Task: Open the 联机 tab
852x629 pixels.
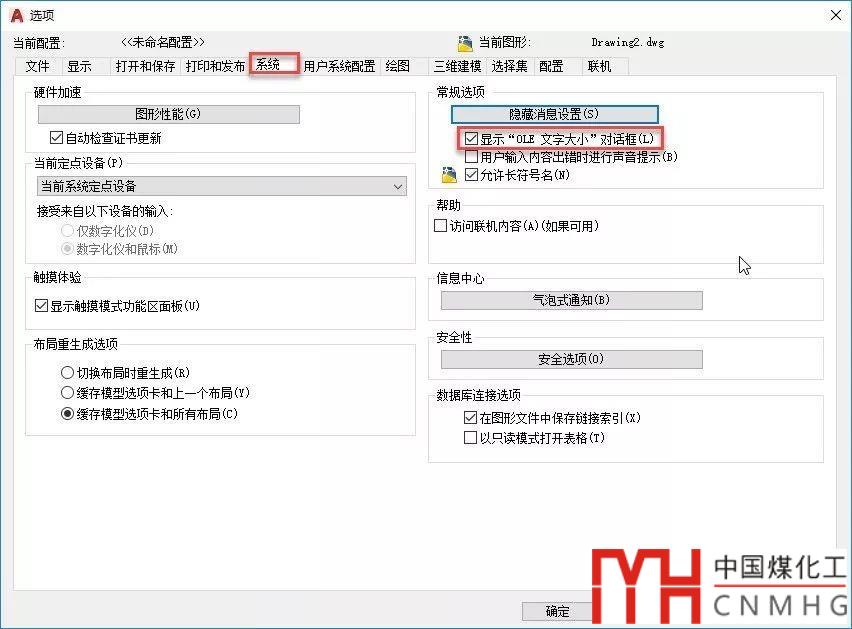Action: (x=599, y=66)
